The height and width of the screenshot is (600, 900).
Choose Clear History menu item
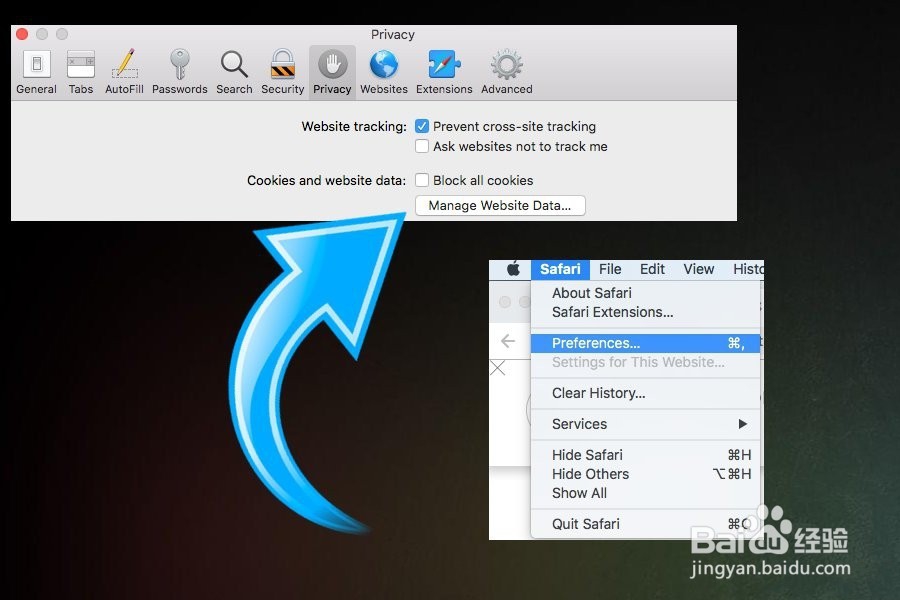click(646, 393)
